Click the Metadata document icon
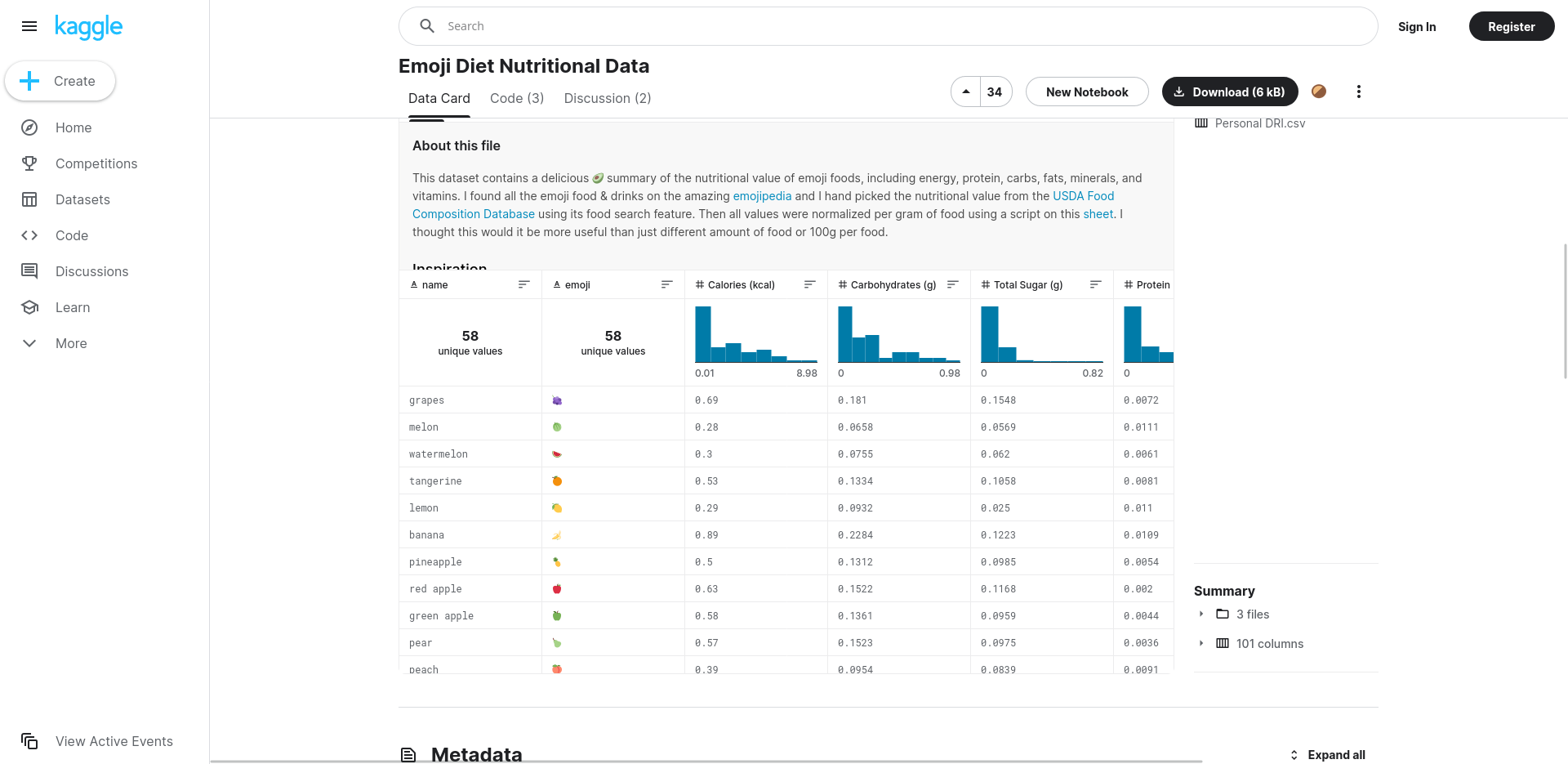The height and width of the screenshot is (764, 1568). (x=408, y=755)
